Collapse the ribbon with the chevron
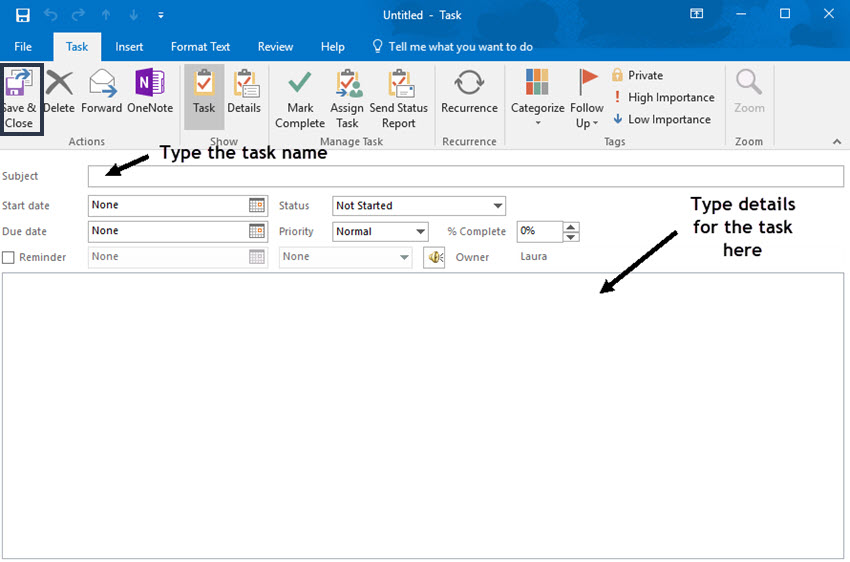The width and height of the screenshot is (850, 562). coord(837,141)
